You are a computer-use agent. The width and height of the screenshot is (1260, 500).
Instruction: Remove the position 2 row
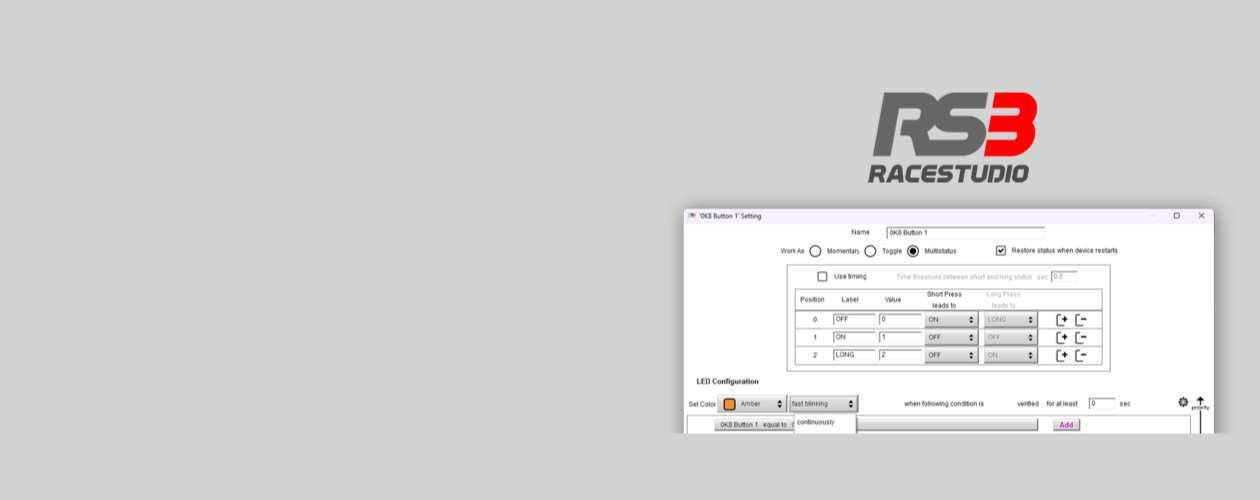(1081, 355)
